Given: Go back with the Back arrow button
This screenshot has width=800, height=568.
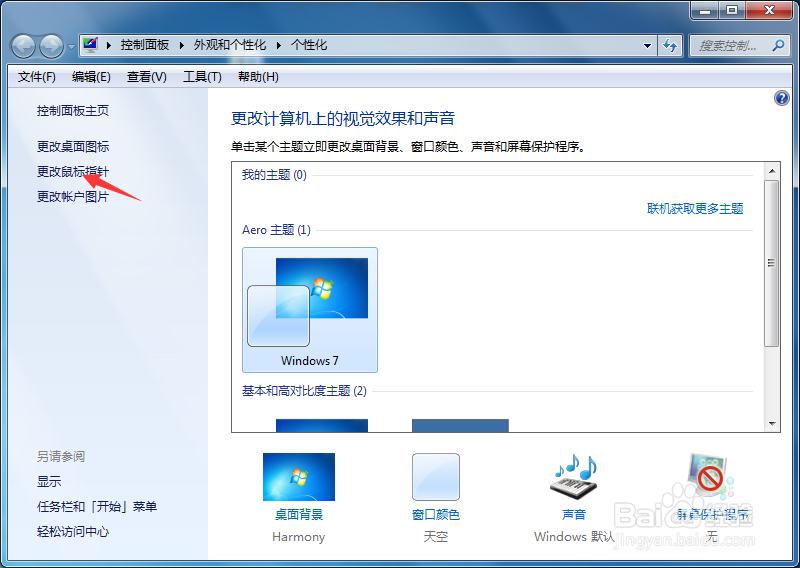Looking at the screenshot, I should coord(23,46).
